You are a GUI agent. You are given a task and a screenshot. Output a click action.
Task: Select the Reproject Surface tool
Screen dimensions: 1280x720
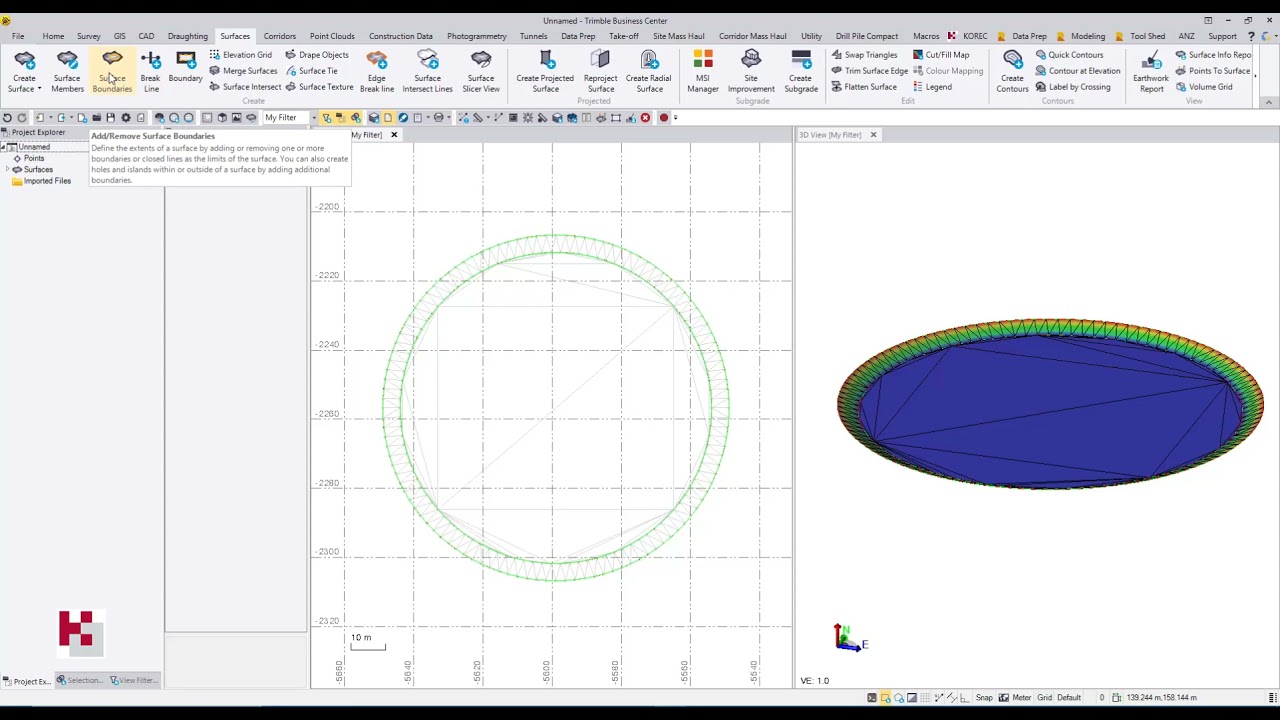point(601,72)
